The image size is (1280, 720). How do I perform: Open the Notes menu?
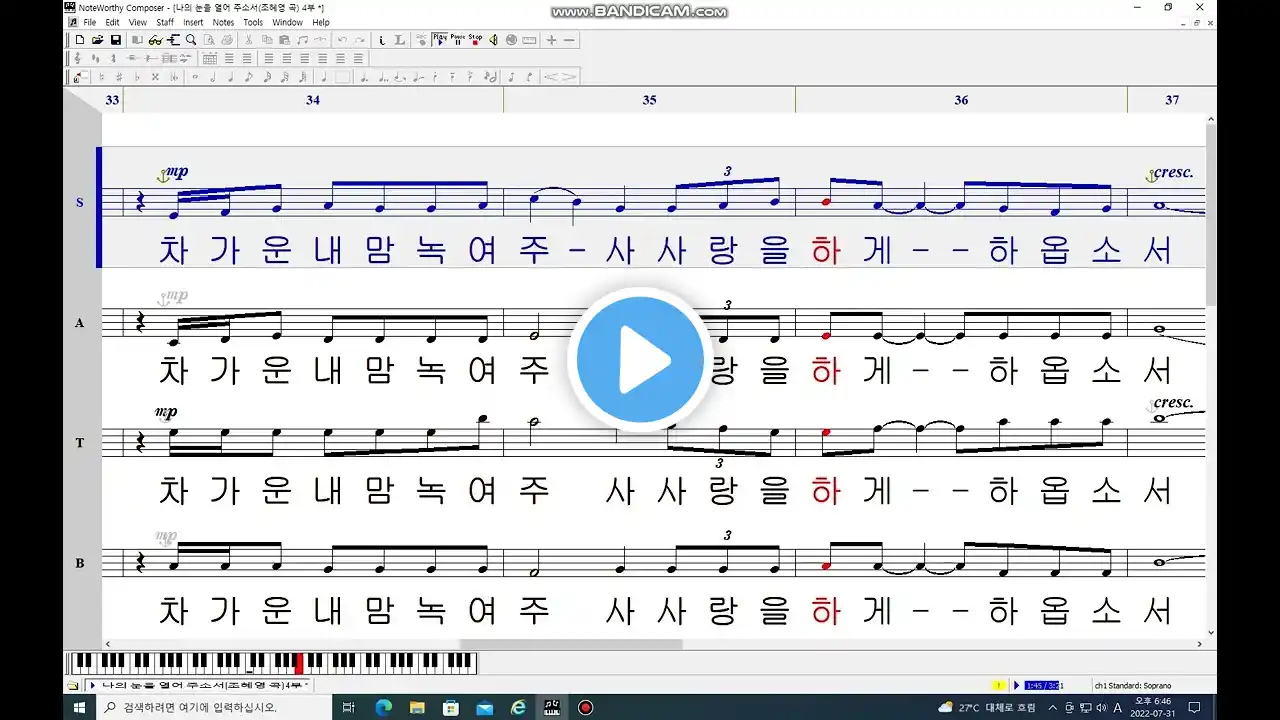point(223,22)
